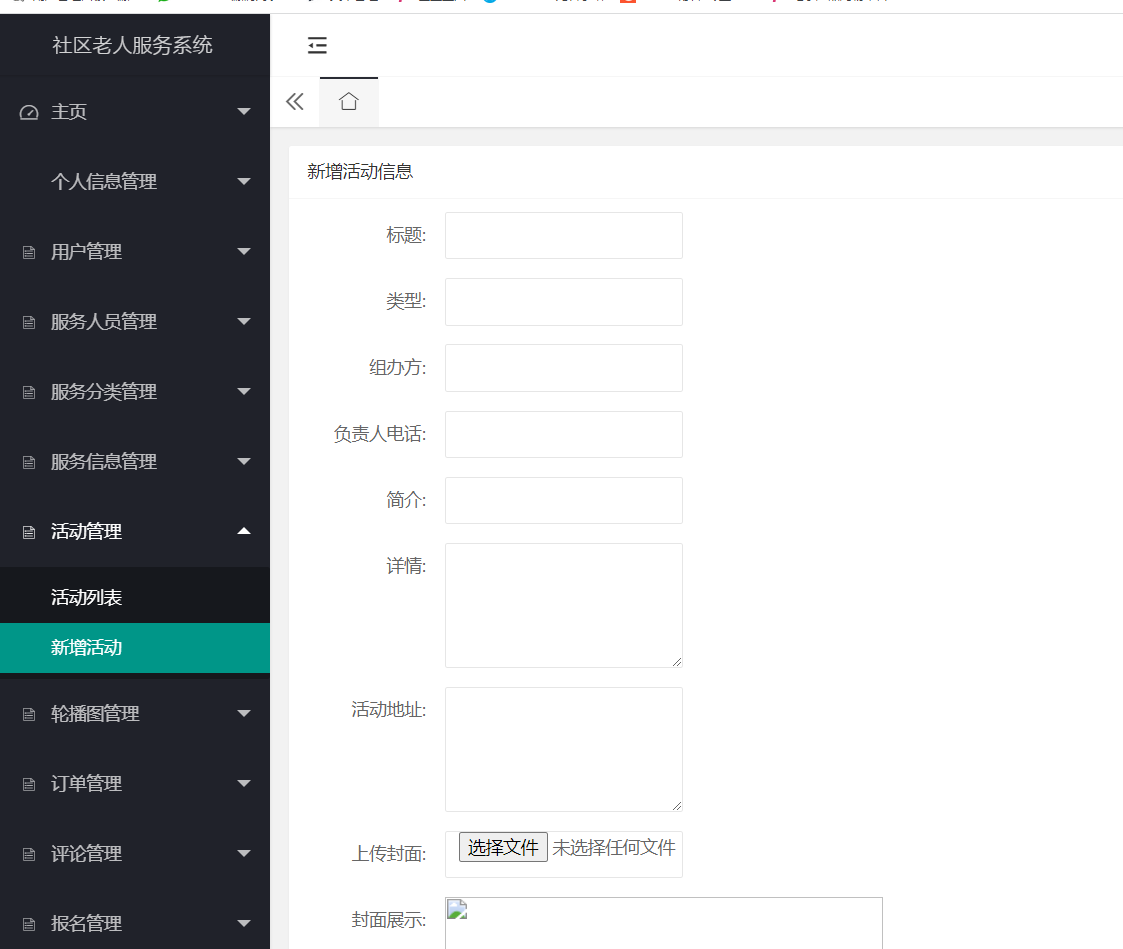Click the double-arrow « breadcrumb icon
Screen dimensions: 1123x949
coord(294,101)
